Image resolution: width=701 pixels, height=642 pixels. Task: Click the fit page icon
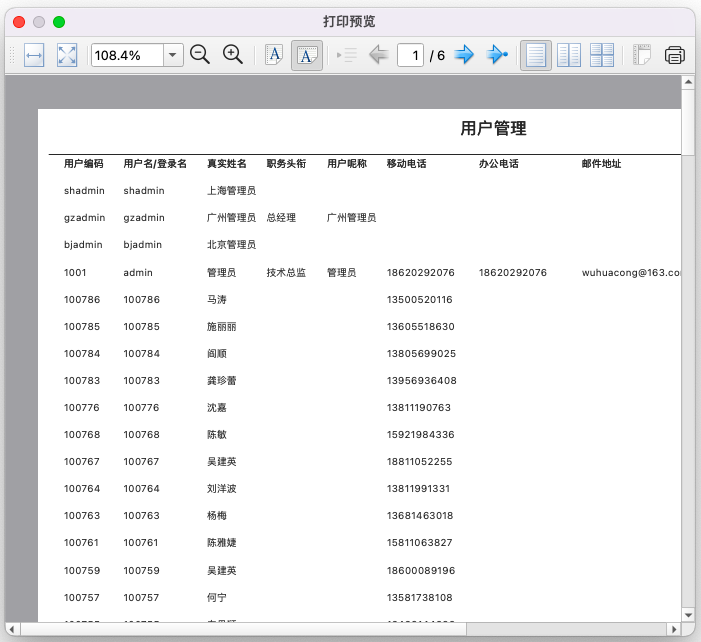coord(67,56)
